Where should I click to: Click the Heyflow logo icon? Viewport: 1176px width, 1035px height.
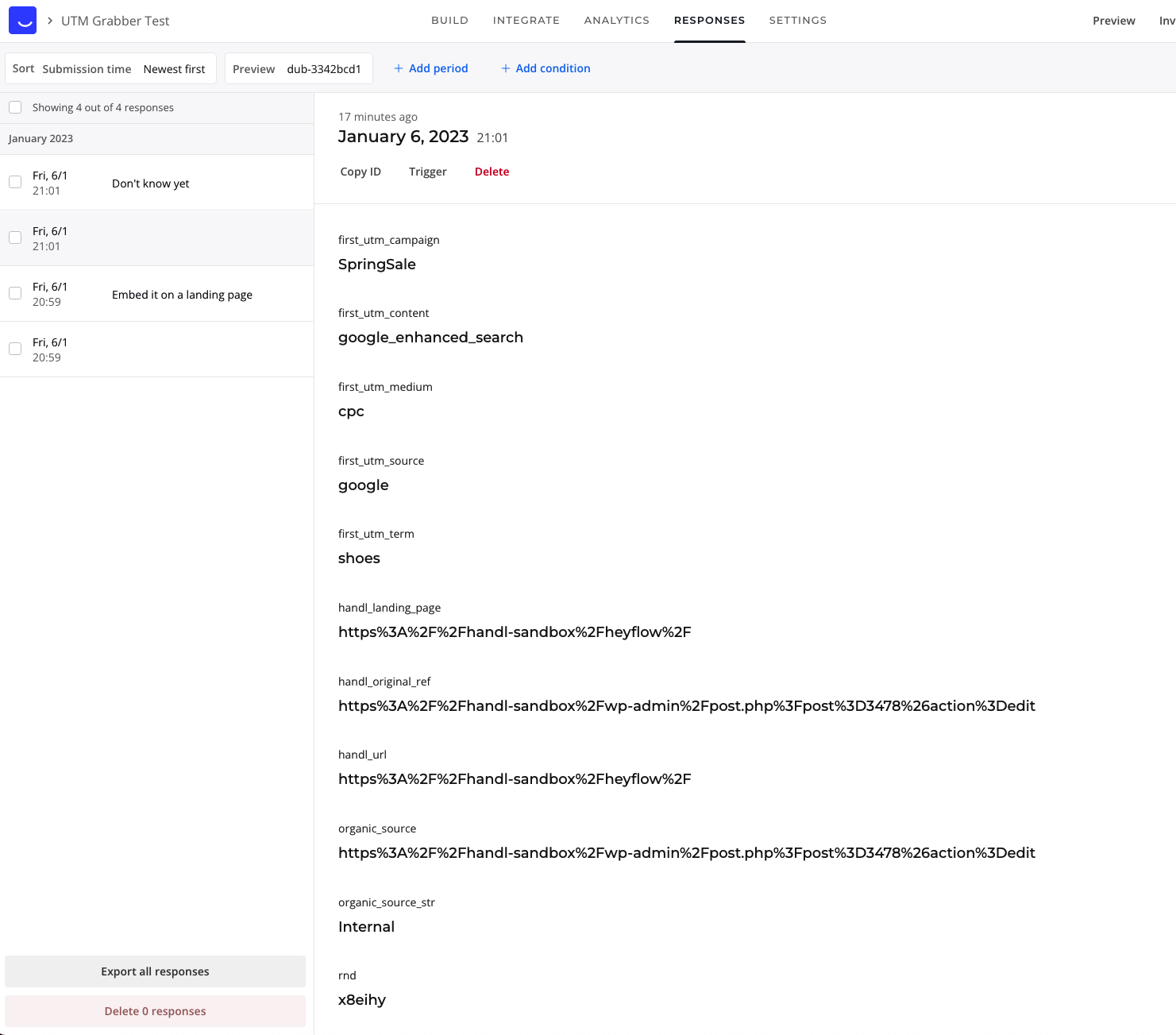point(22,21)
